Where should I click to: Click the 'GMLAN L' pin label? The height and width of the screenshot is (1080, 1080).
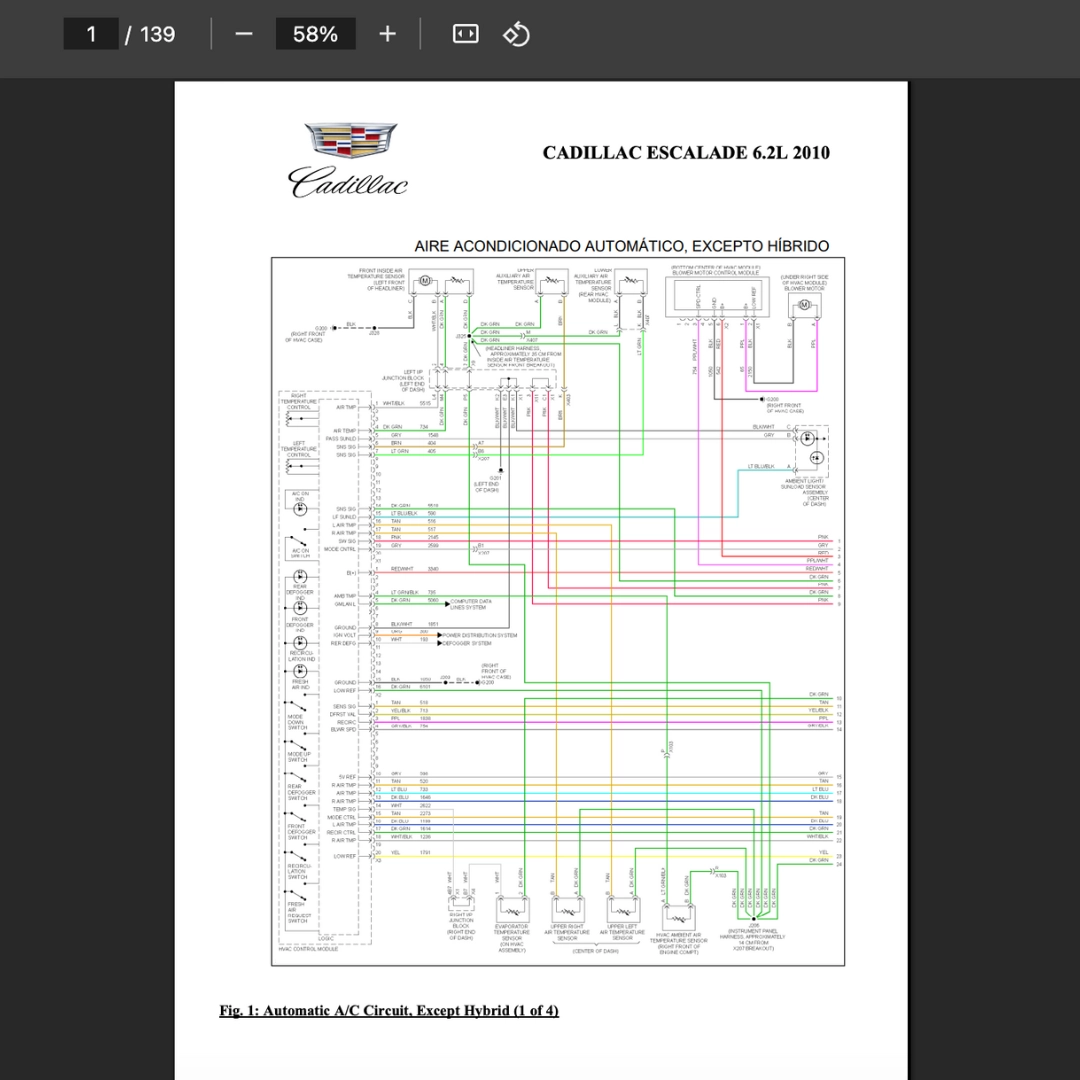(x=345, y=604)
